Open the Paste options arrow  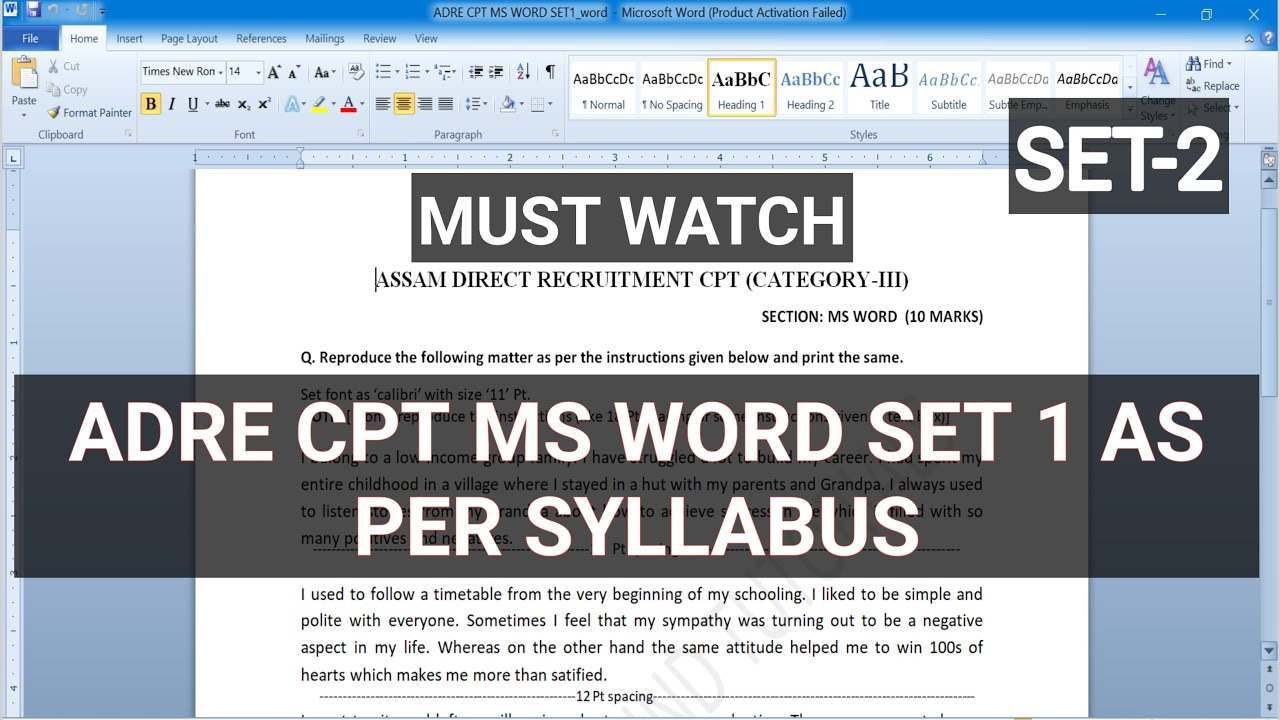(x=24, y=115)
